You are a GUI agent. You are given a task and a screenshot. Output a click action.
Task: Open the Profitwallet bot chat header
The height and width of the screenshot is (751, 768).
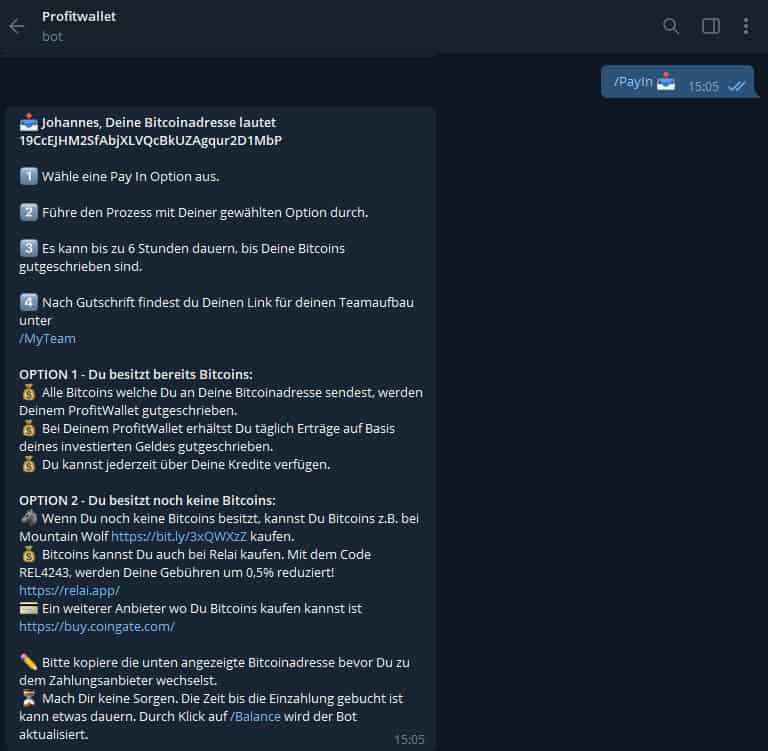click(x=79, y=26)
